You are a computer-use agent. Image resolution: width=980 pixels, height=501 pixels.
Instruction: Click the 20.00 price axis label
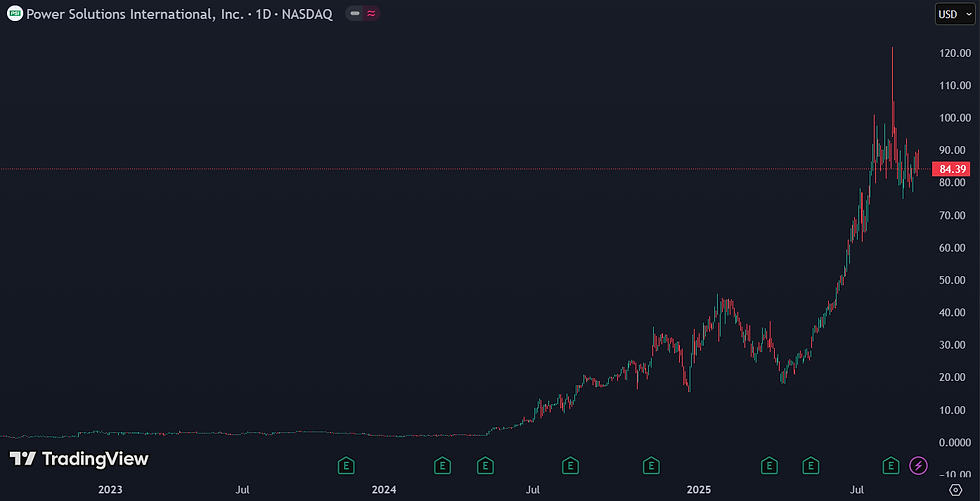(953, 378)
